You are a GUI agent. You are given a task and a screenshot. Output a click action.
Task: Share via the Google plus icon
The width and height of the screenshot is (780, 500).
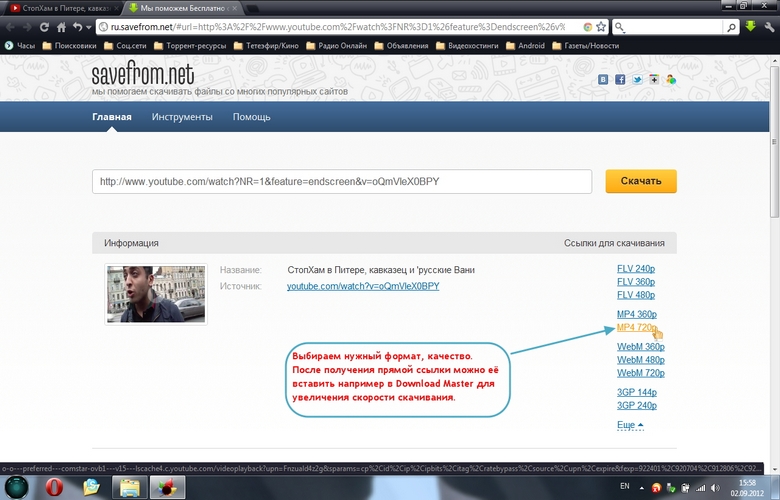coord(654,79)
